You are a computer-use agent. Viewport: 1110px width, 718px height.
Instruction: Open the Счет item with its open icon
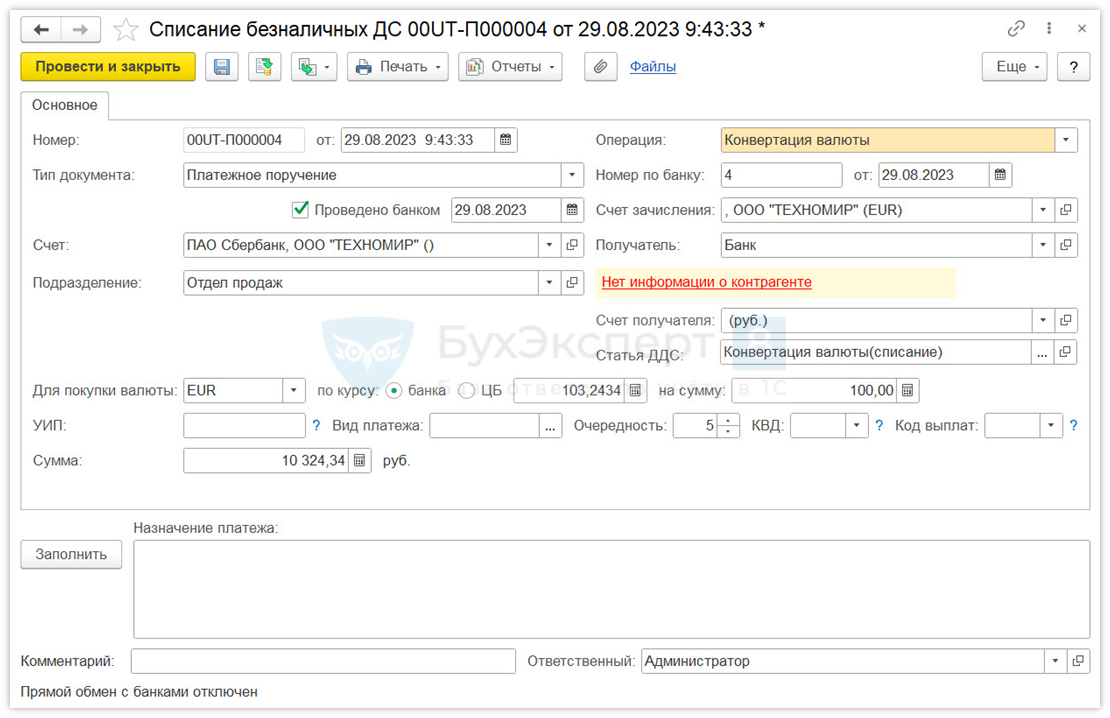tap(572, 245)
